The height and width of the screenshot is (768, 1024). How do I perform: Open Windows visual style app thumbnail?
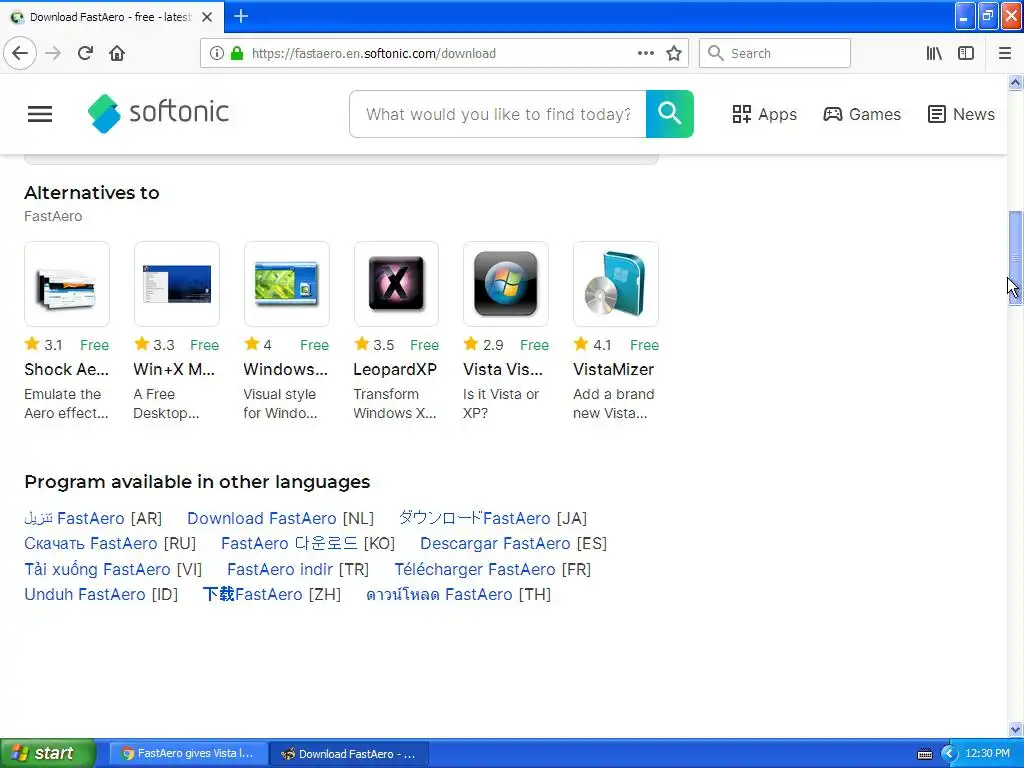pos(287,284)
